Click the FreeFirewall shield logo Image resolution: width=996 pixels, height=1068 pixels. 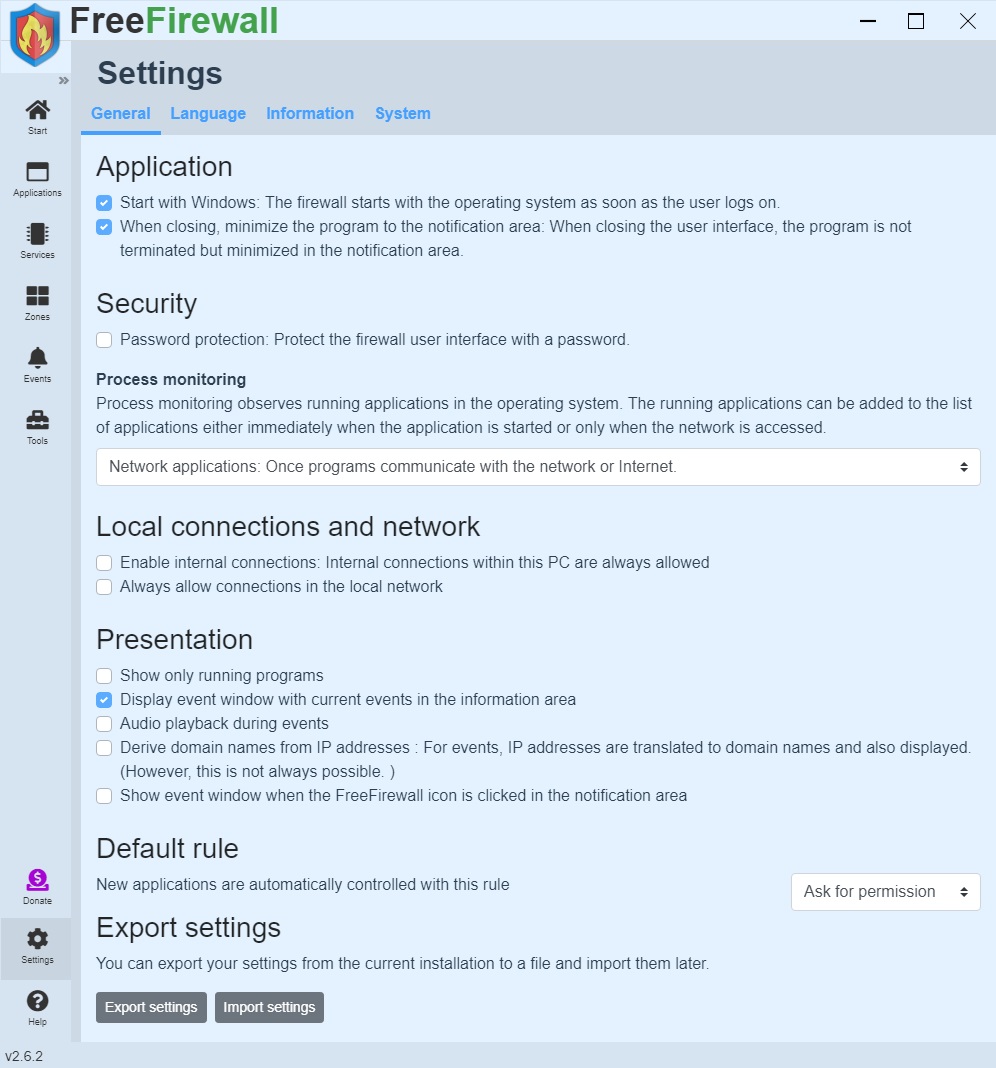point(35,35)
